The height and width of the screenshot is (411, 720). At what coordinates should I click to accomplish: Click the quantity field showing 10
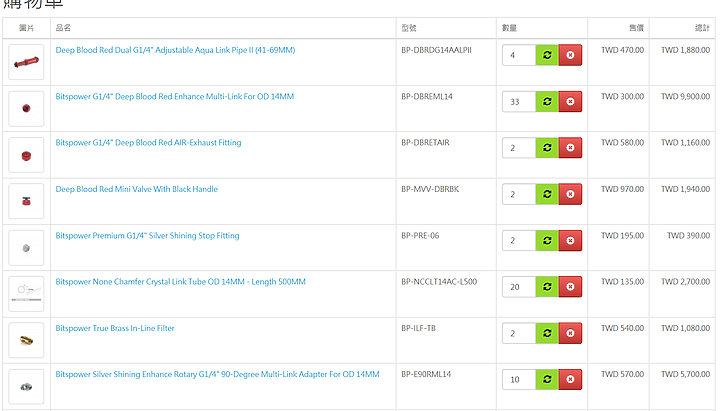click(519, 380)
